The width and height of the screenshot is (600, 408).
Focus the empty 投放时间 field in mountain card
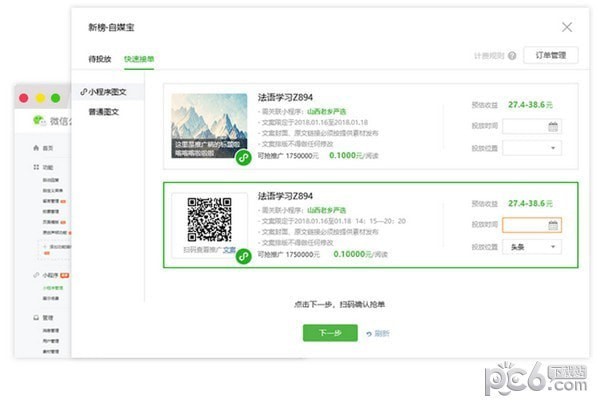(x=532, y=127)
